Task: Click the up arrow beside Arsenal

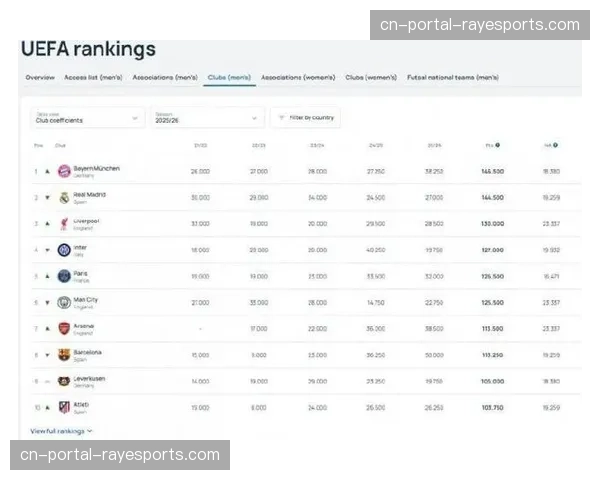Action: click(x=47, y=328)
